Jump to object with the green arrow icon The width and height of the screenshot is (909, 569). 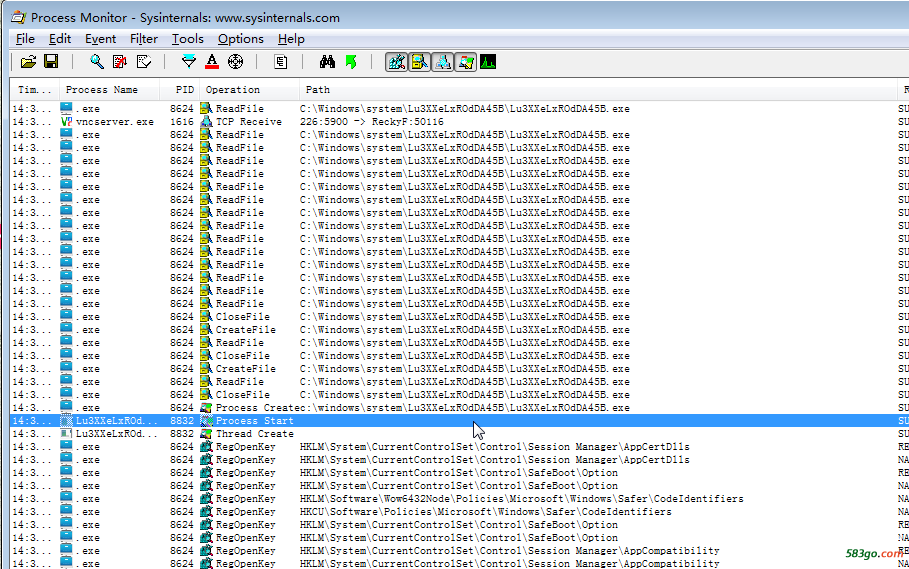click(351, 61)
